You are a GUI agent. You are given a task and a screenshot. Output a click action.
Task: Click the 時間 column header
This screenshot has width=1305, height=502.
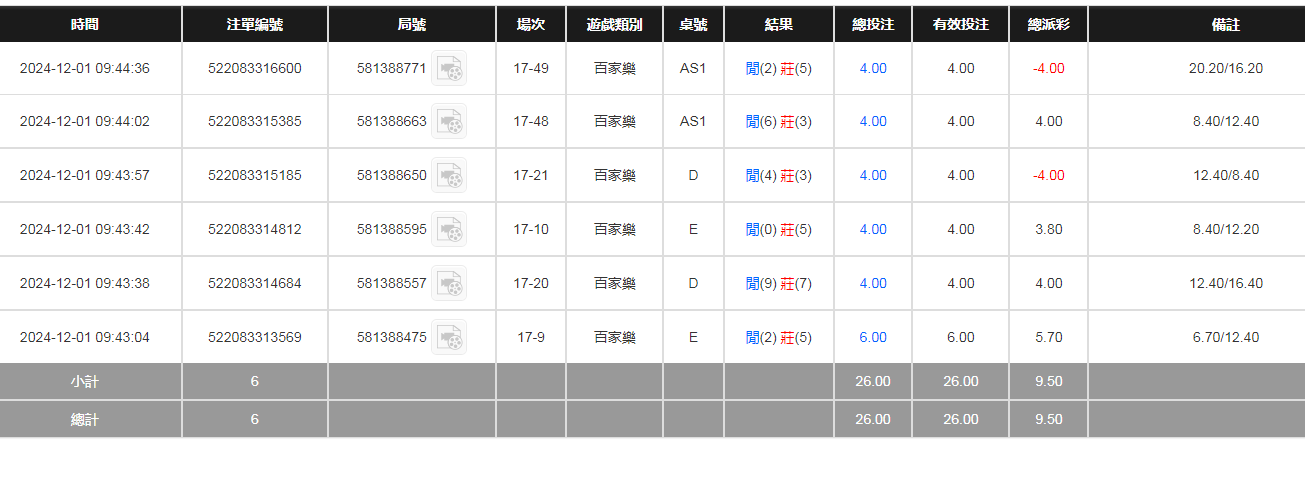pyautogui.click(x=85, y=25)
